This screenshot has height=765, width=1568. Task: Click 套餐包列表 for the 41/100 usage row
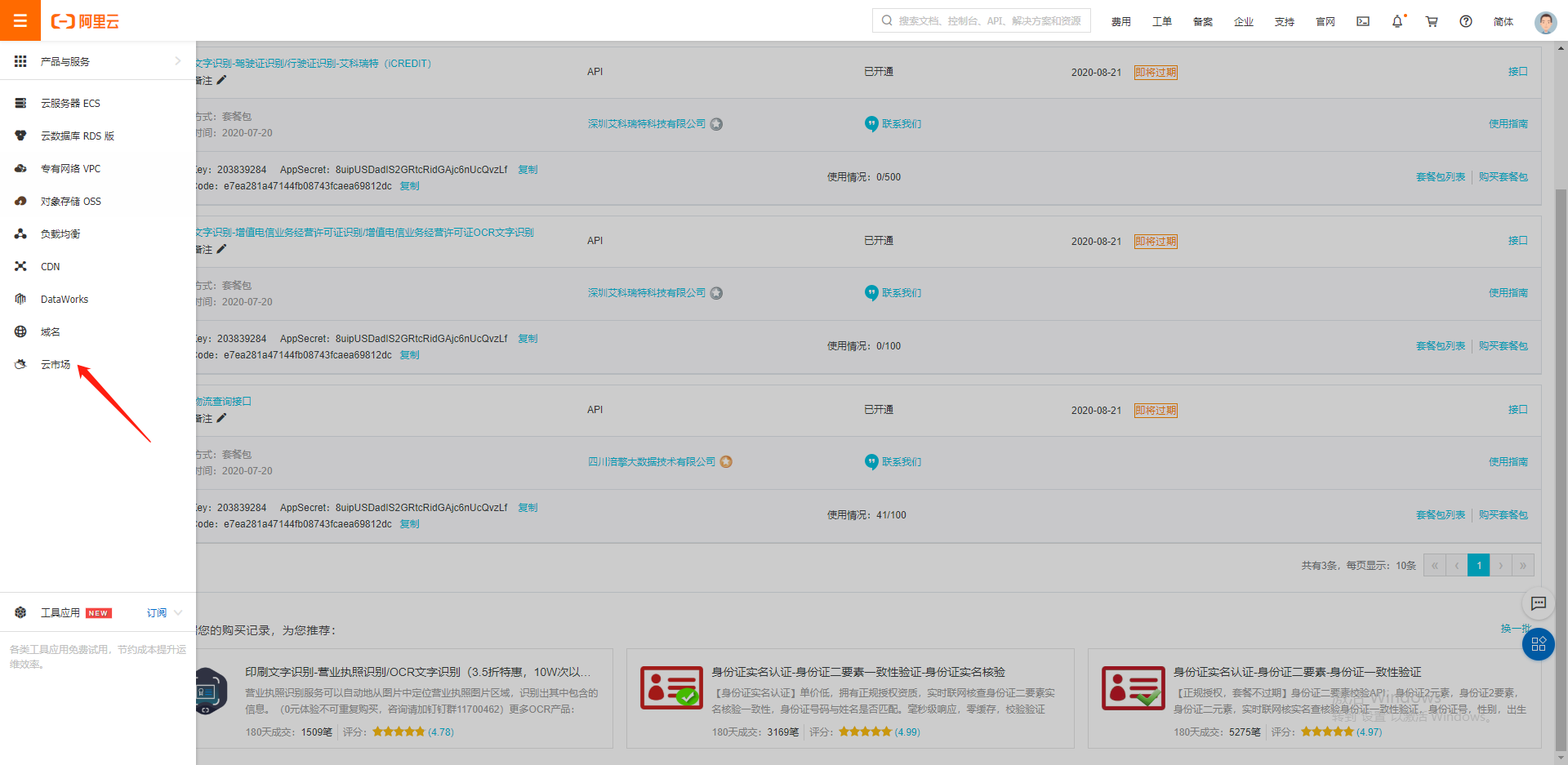pos(1441,514)
